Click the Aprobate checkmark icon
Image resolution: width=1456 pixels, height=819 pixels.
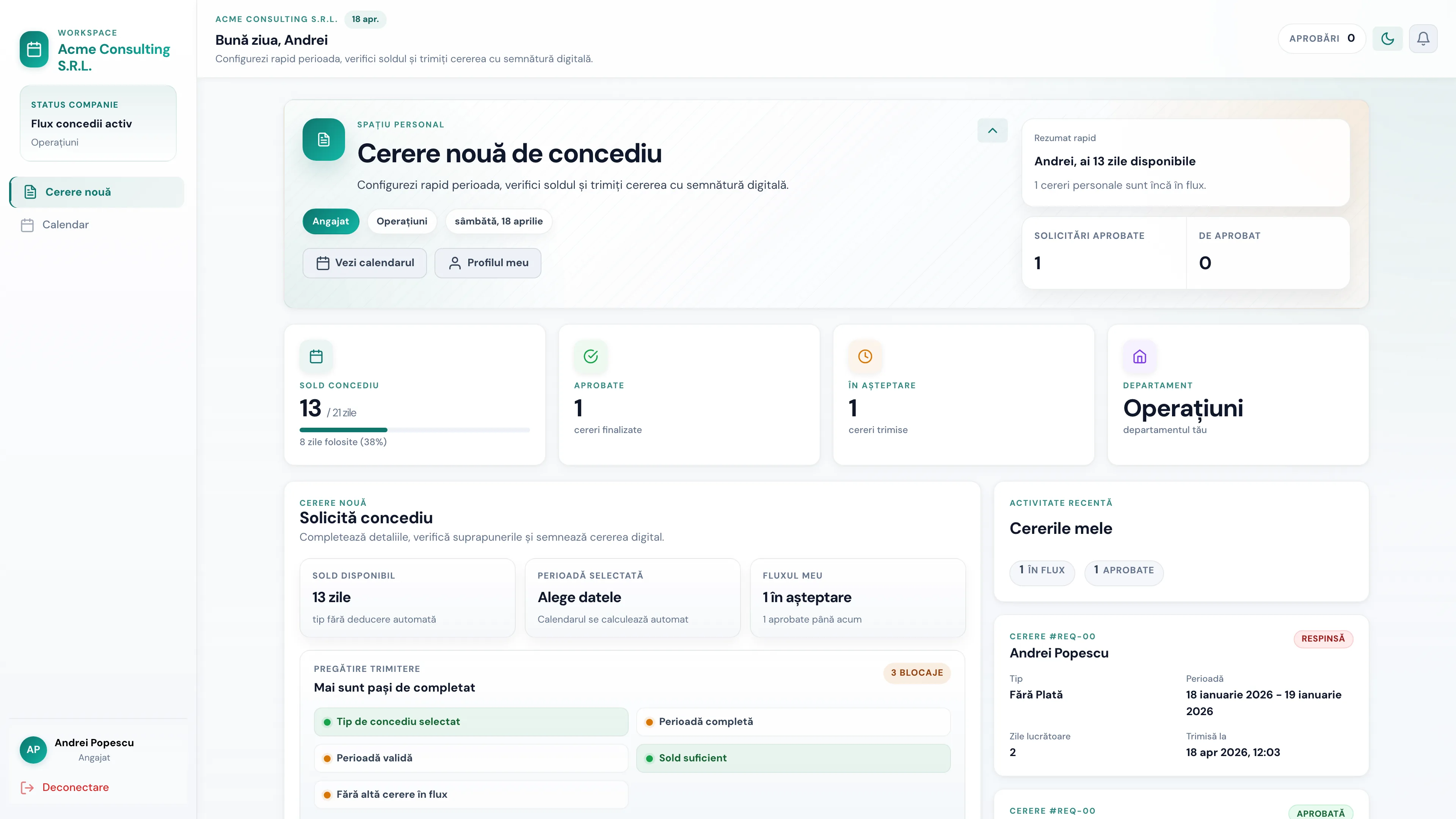tap(591, 356)
